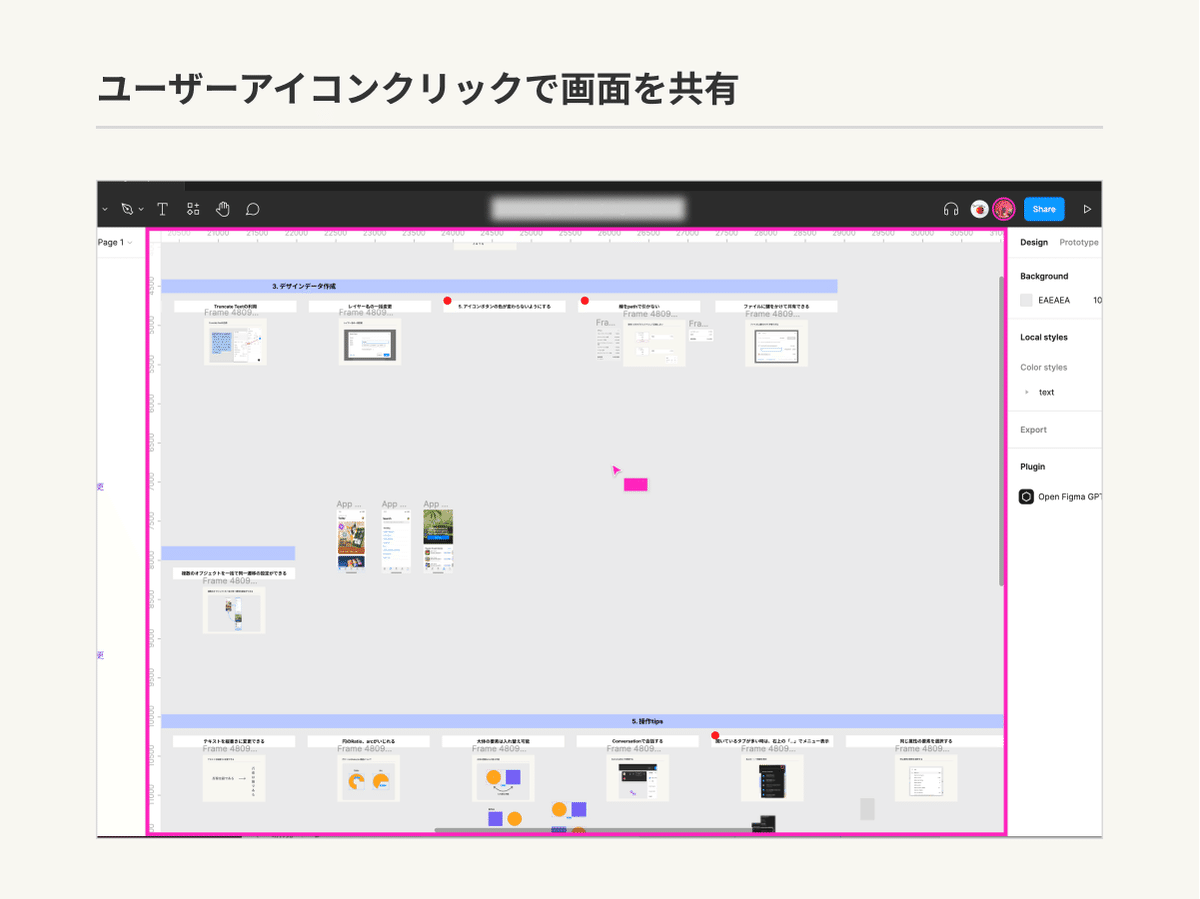Click the Open Figma GPT plugin icon
Viewport: 1200px width, 899px height.
(x=1026, y=496)
